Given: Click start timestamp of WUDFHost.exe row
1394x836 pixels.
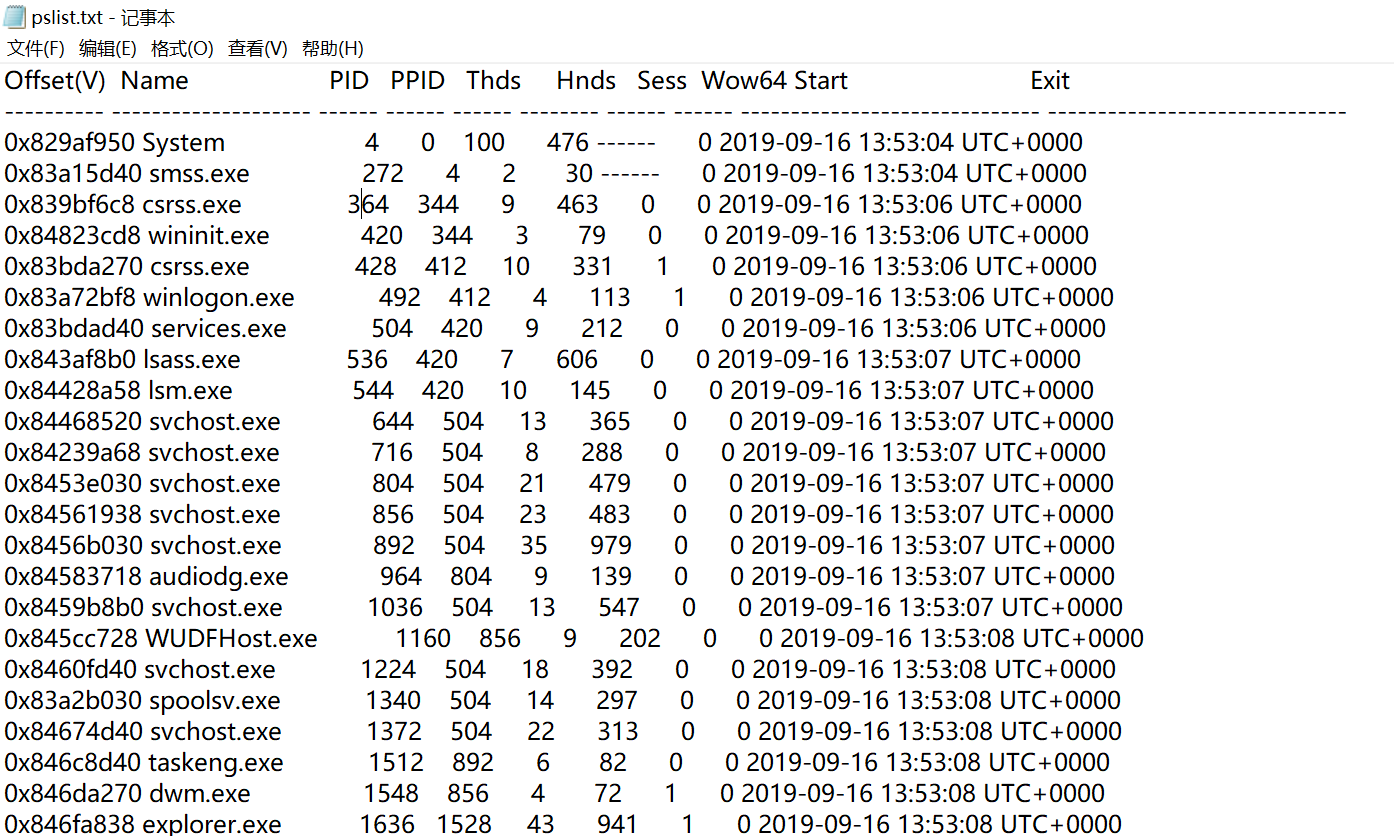Looking at the screenshot, I should [x=961, y=639].
